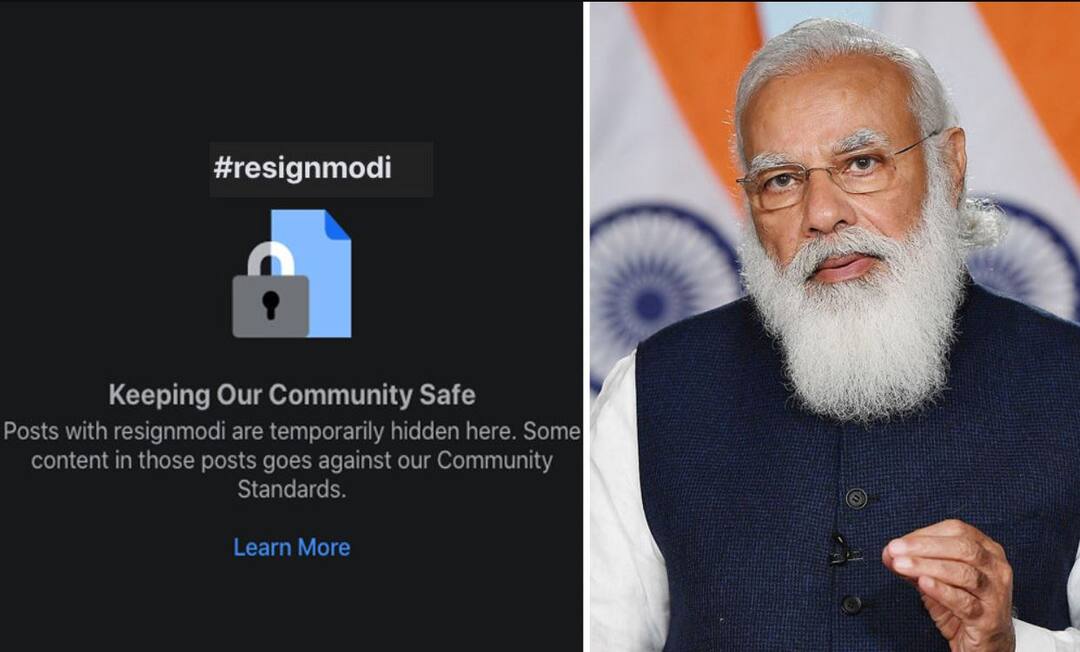Click the white divider between the panels
Screen dimensions: 1080x652
586,326
